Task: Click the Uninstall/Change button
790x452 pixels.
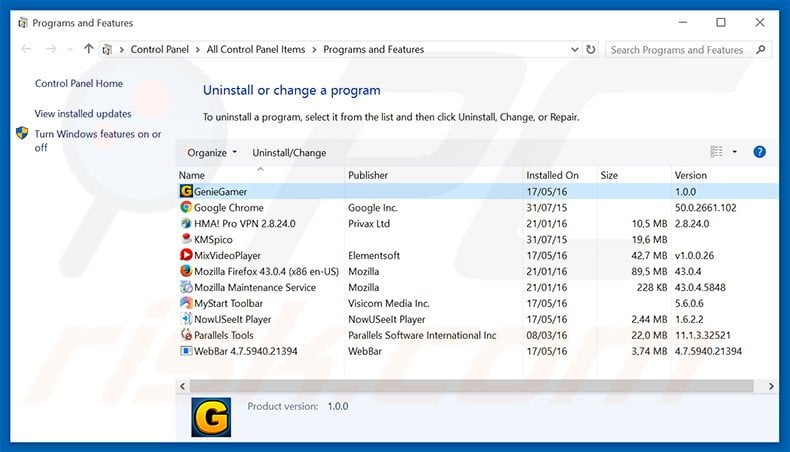Action: tap(289, 153)
